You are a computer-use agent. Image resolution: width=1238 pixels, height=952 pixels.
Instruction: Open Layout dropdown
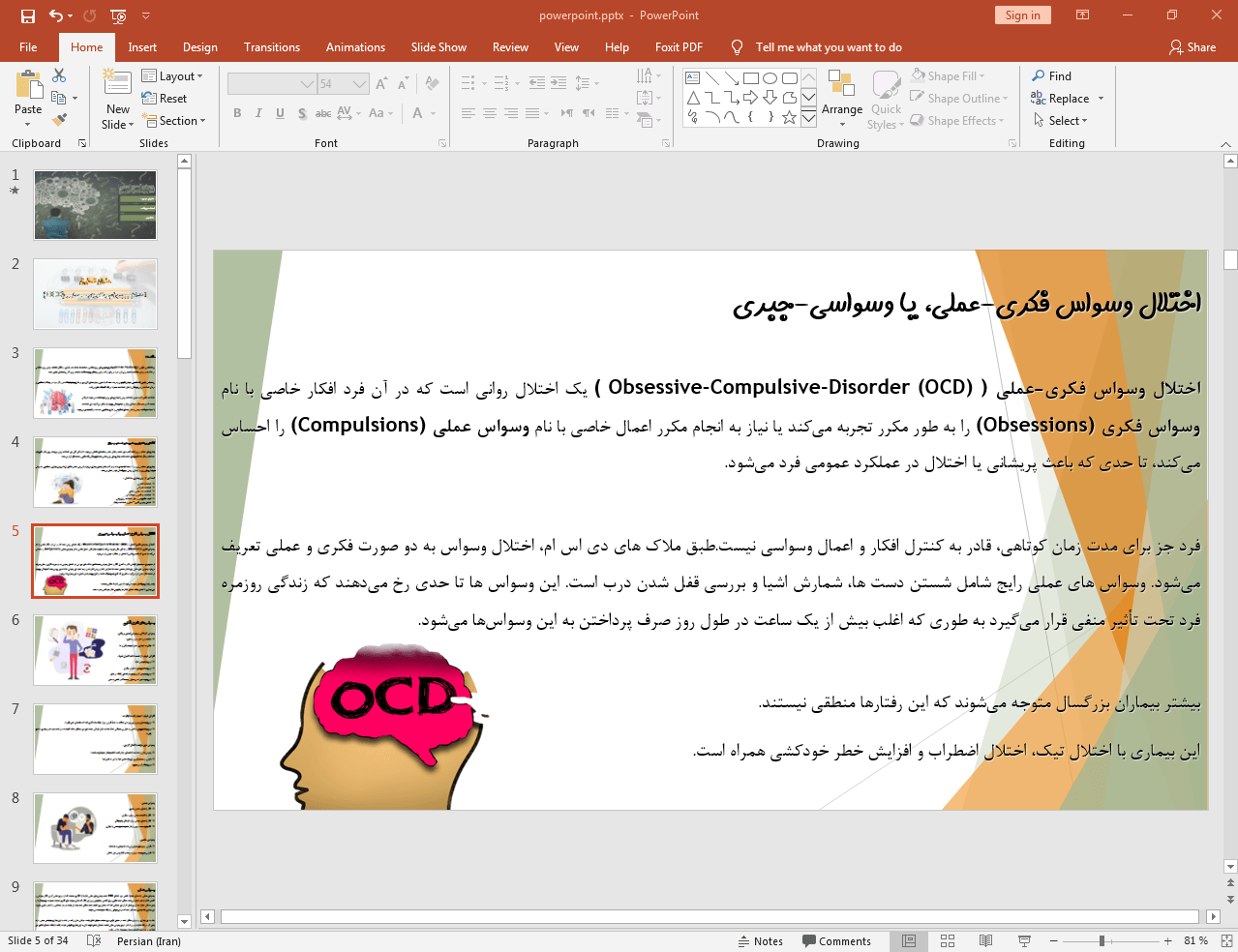(172, 76)
